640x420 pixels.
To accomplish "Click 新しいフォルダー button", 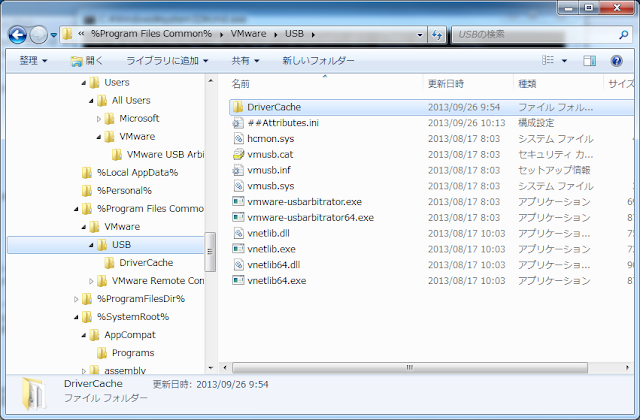I will click(x=318, y=61).
